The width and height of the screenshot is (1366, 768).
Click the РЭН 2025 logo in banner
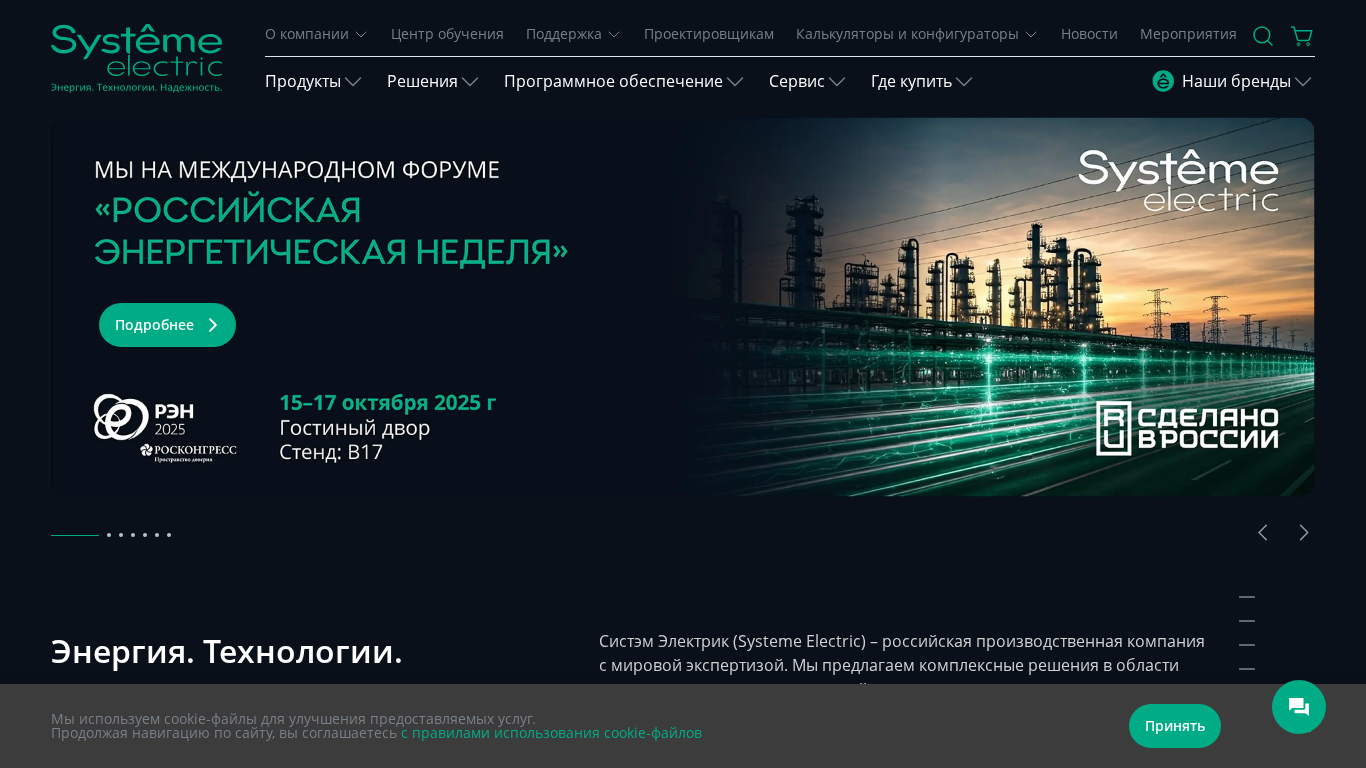click(x=165, y=428)
